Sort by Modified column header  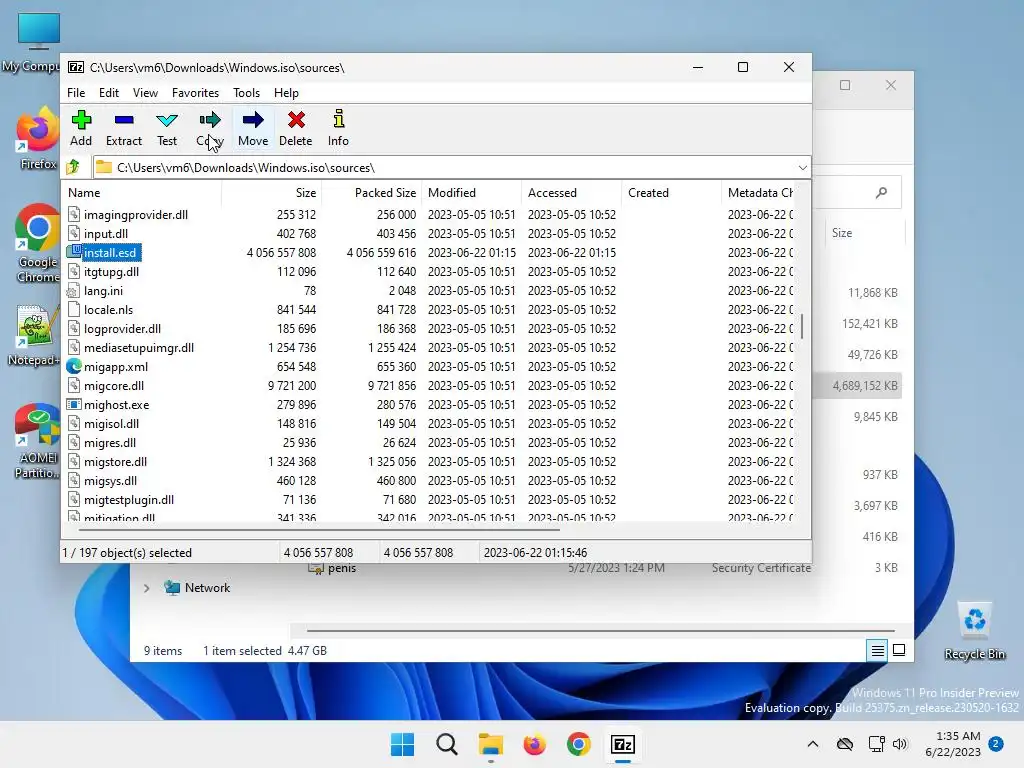click(x=472, y=193)
